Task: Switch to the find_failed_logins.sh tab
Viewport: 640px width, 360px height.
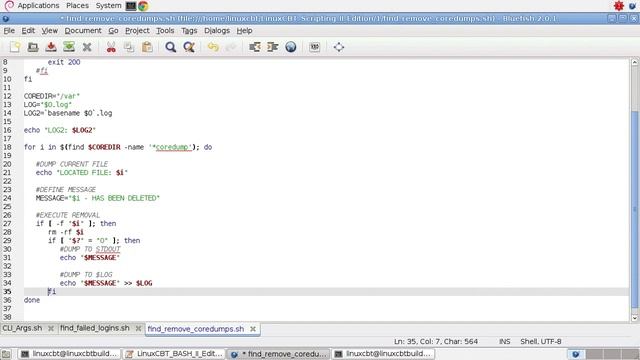Action: tap(95, 328)
